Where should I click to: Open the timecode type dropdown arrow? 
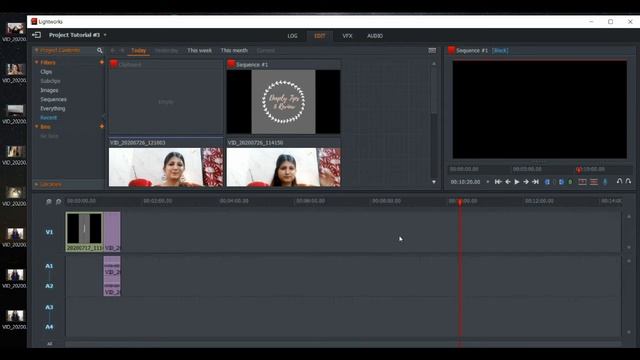[488, 182]
